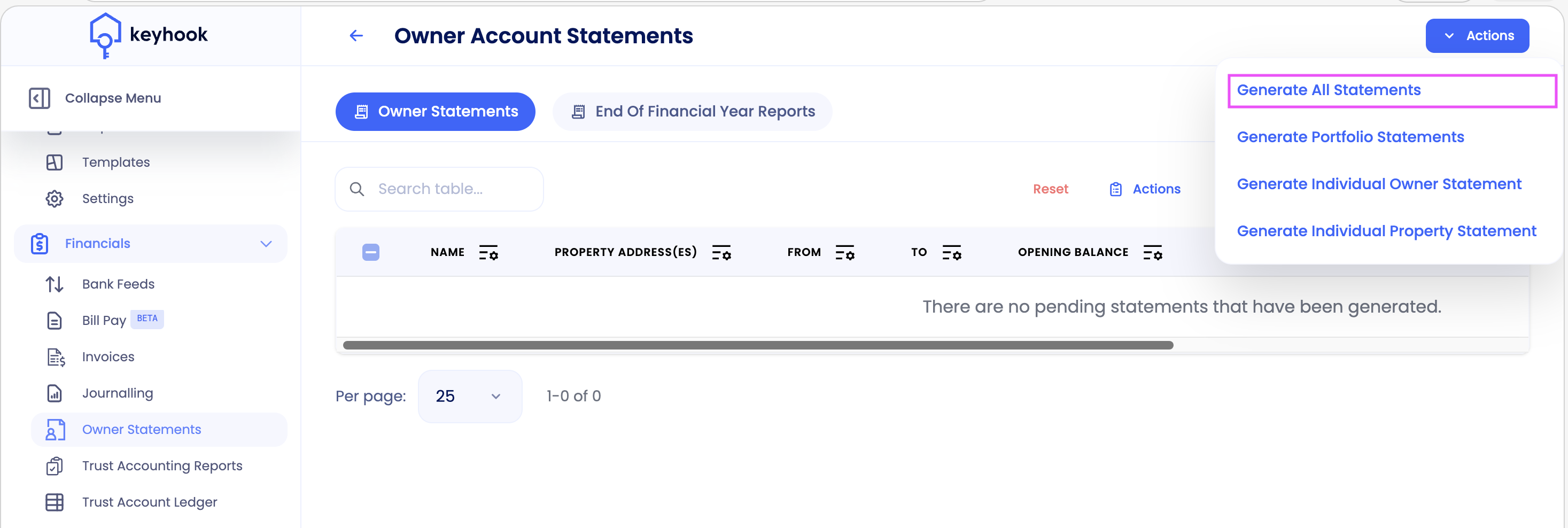Open TO column filter settings icon
This screenshot has height=528, width=1568.
click(951, 252)
